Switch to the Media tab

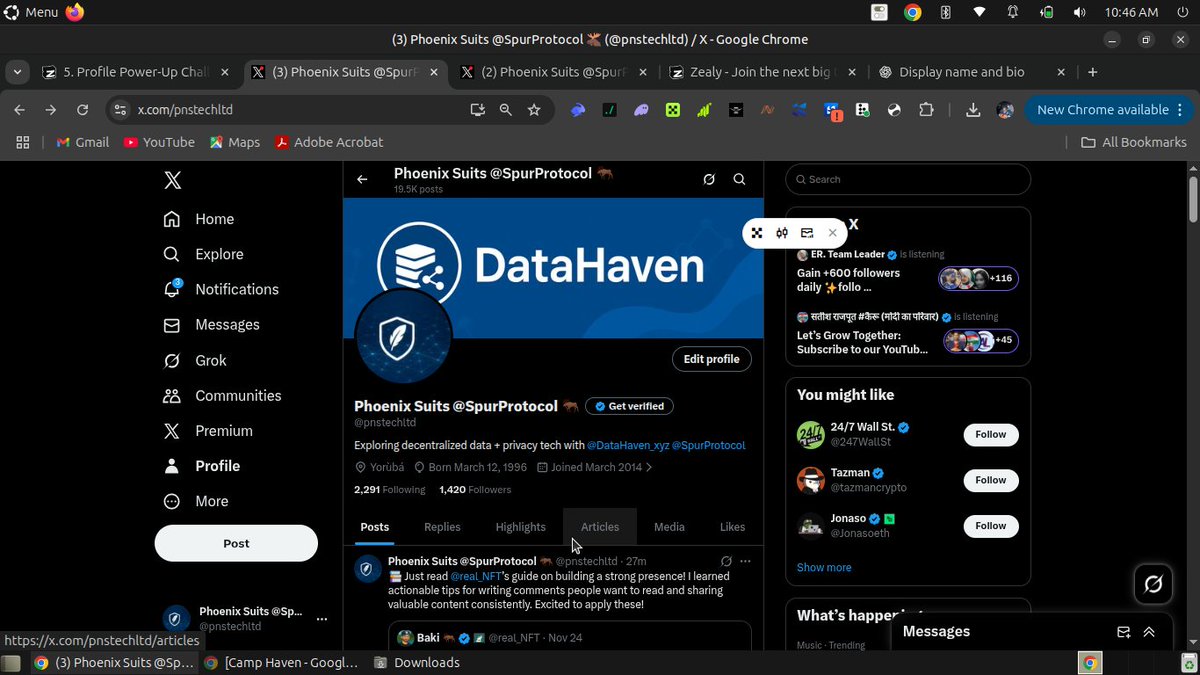669,527
